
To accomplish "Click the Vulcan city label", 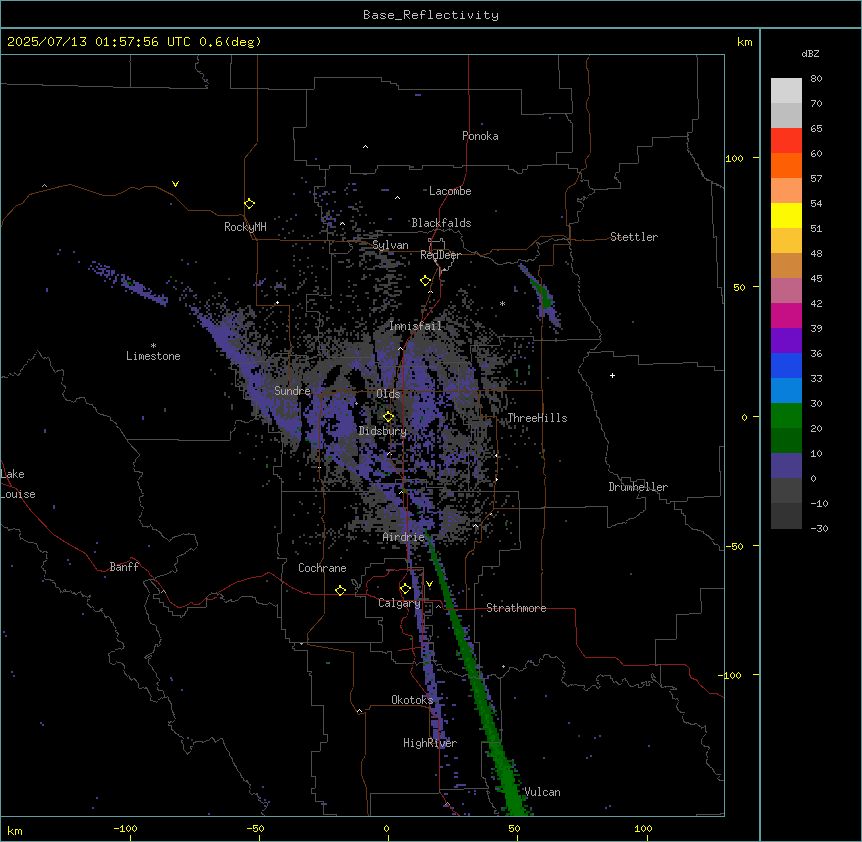I will tap(541, 792).
